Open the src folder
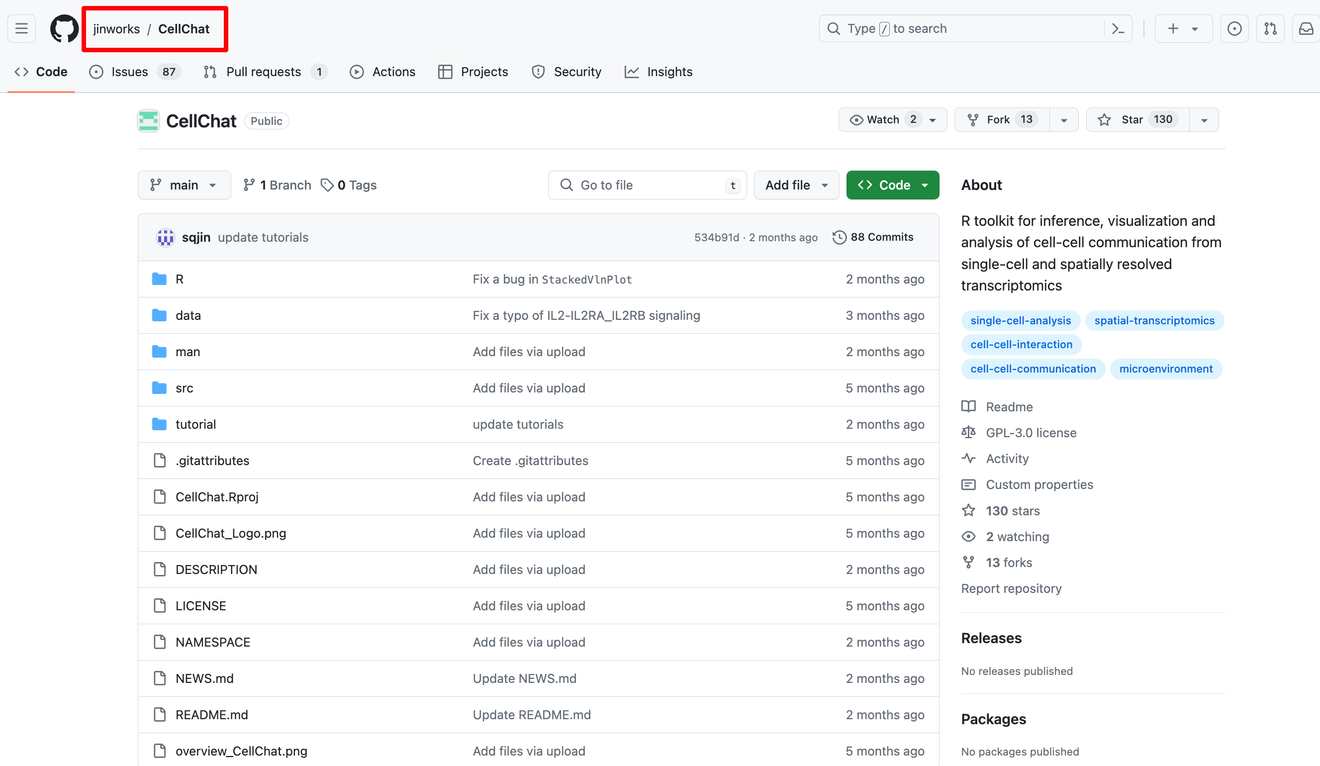Viewport: 1320px width, 766px height. coord(184,388)
